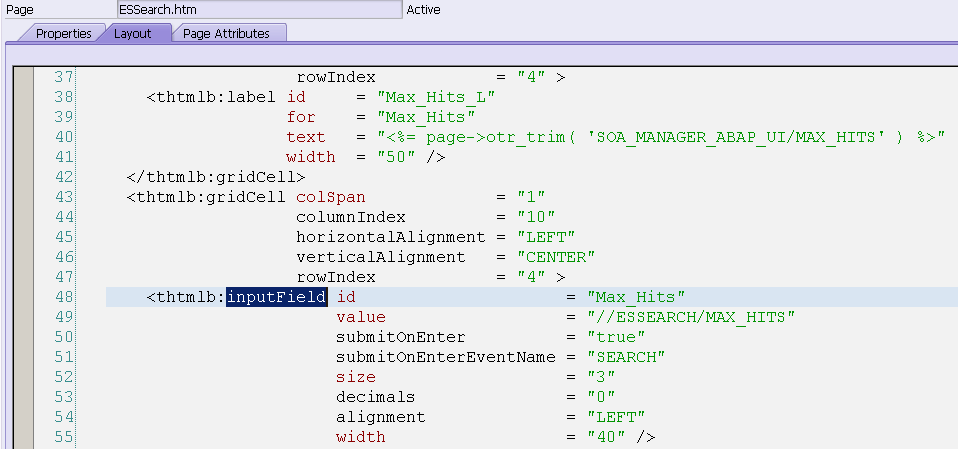Viewport: 958px width, 449px height.
Task: Click the width "40" value on line 55
Action: tap(607, 437)
